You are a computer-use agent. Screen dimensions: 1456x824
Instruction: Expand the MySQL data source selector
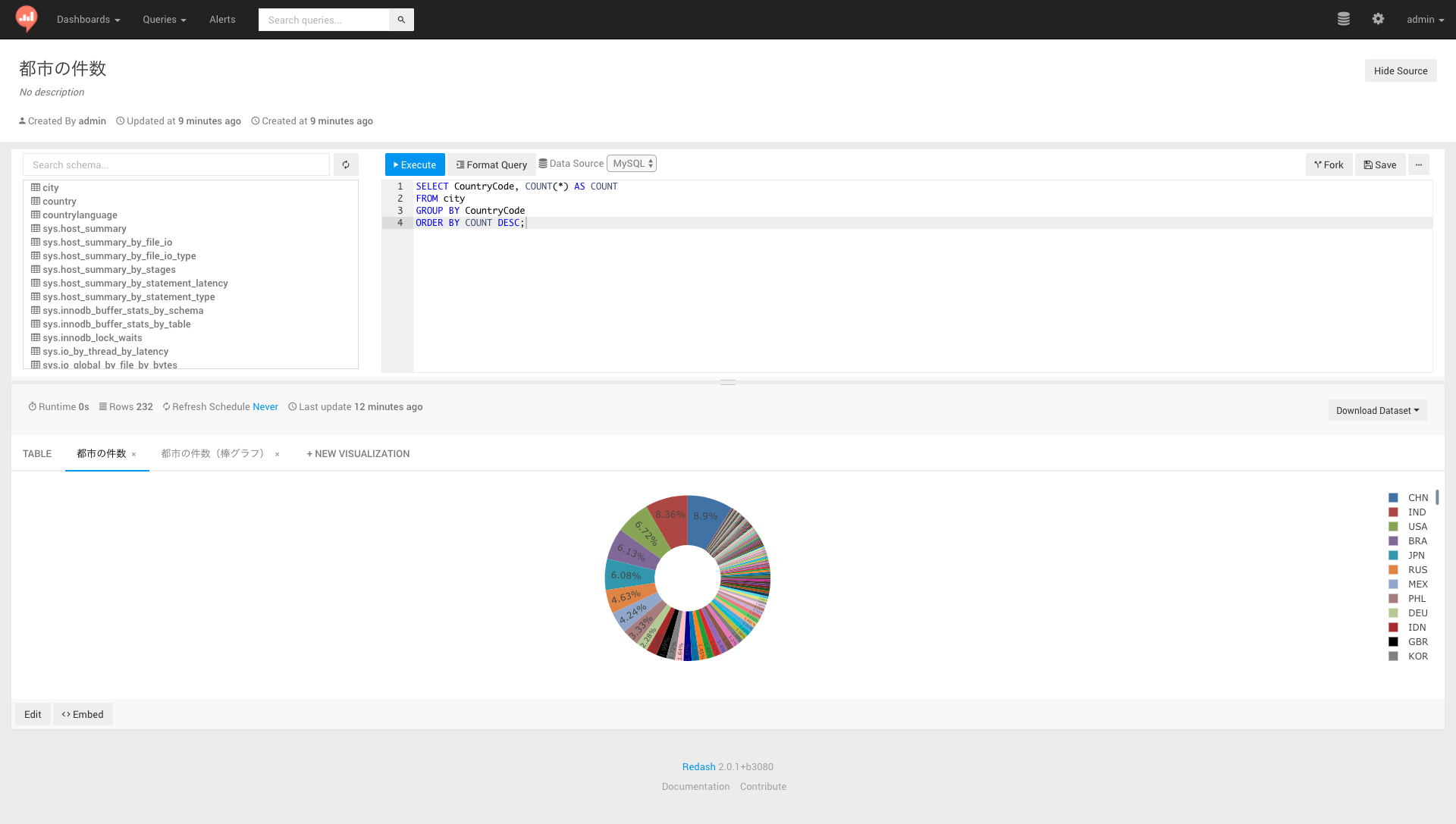632,164
